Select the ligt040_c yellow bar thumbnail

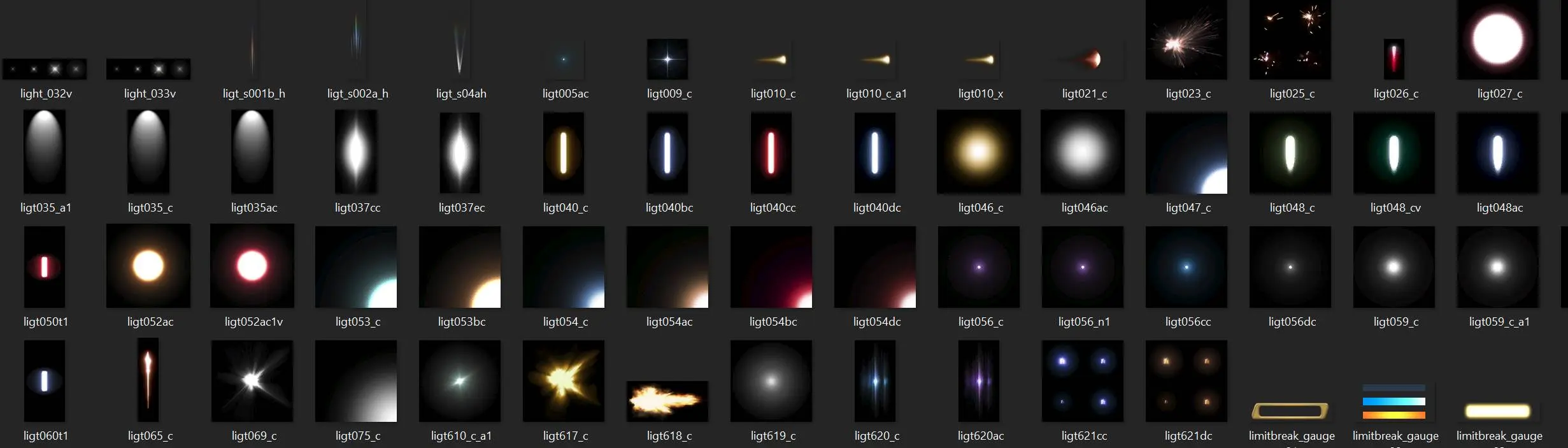point(564,153)
